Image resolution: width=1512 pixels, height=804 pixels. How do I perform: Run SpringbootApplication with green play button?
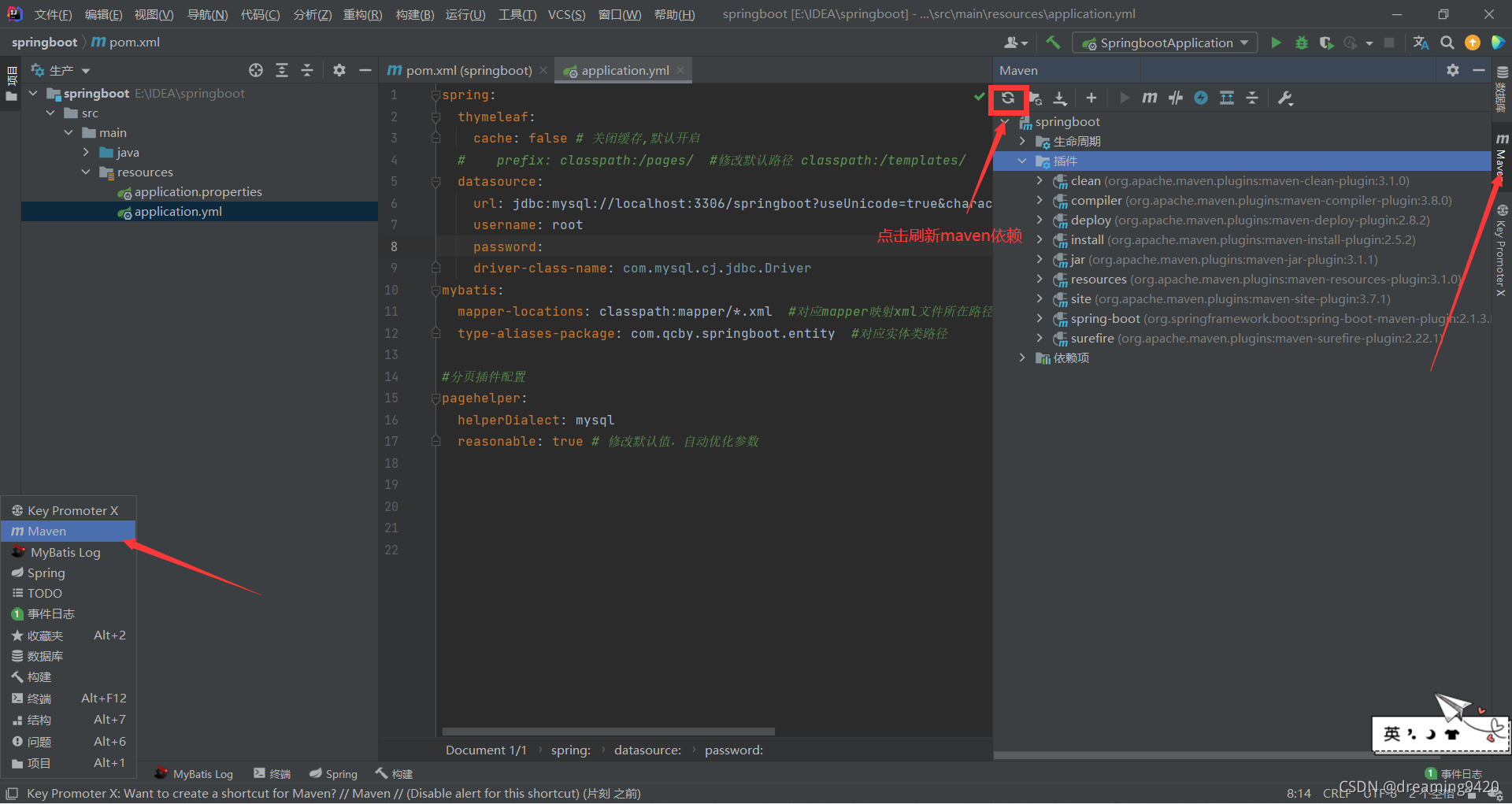coord(1276,43)
